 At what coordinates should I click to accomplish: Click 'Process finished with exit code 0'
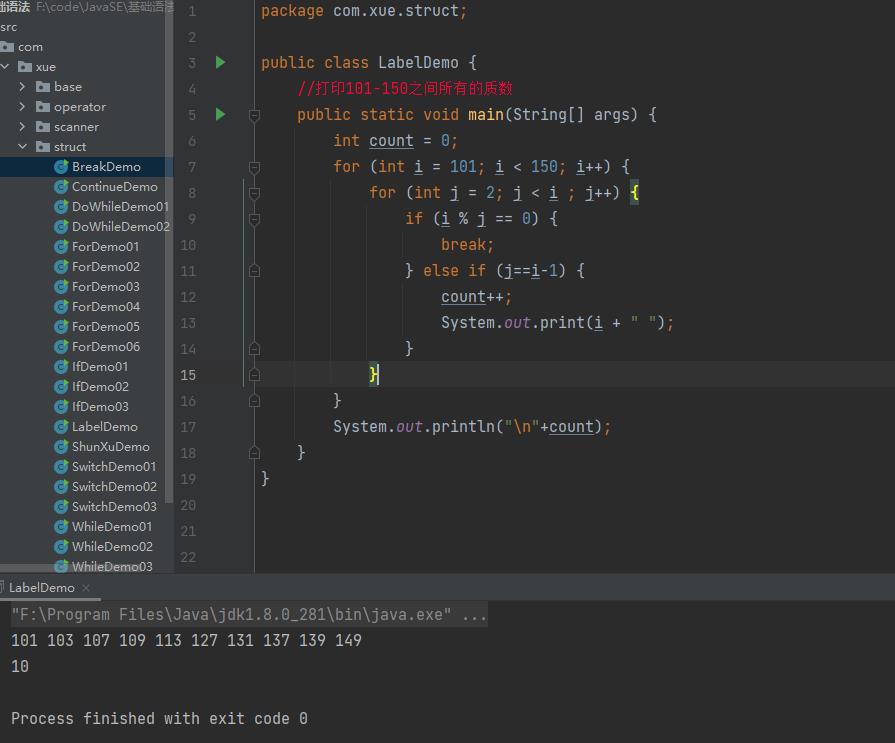coord(159,718)
